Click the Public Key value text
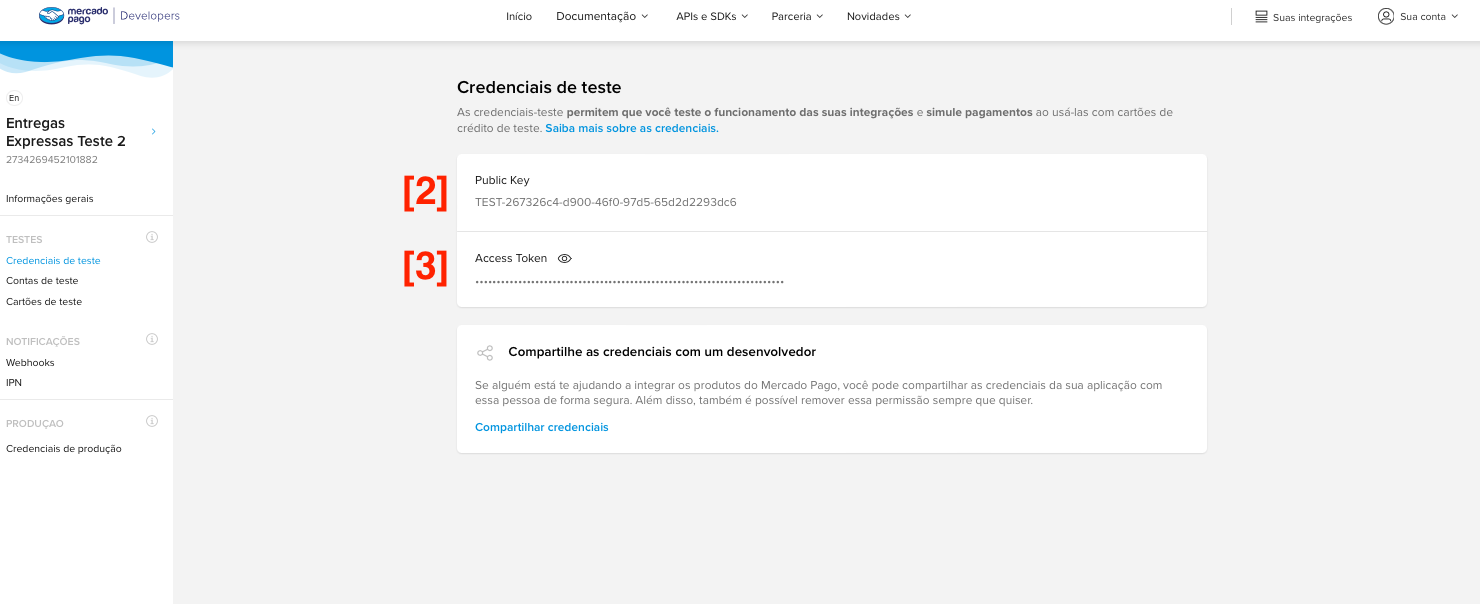This screenshot has width=1480, height=604. [605, 202]
